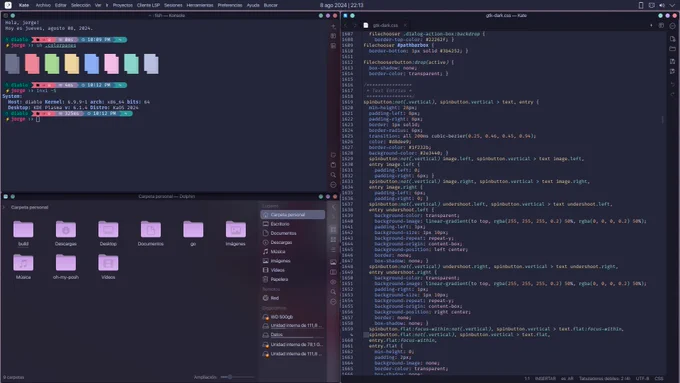Open the Sesiones menu
The height and width of the screenshot is (383, 680).
173,5
